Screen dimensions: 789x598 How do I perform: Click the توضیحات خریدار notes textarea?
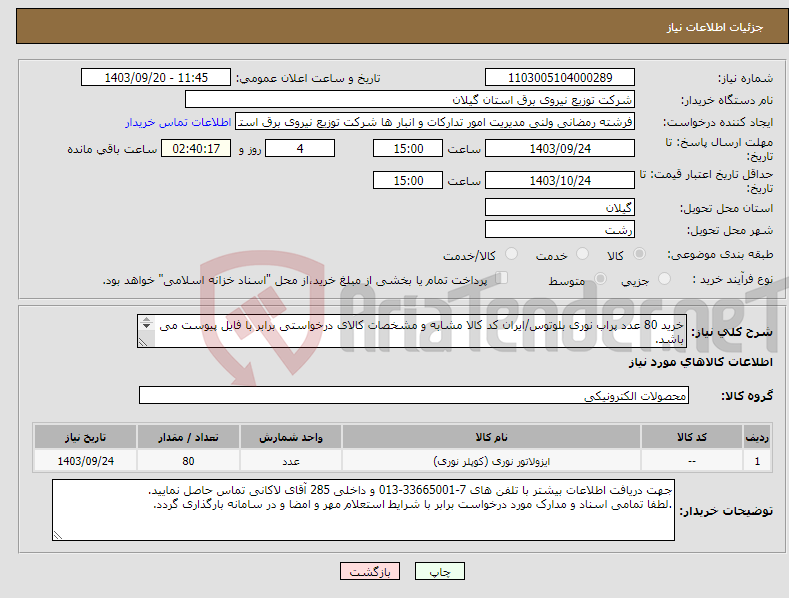pyautogui.click(x=363, y=510)
